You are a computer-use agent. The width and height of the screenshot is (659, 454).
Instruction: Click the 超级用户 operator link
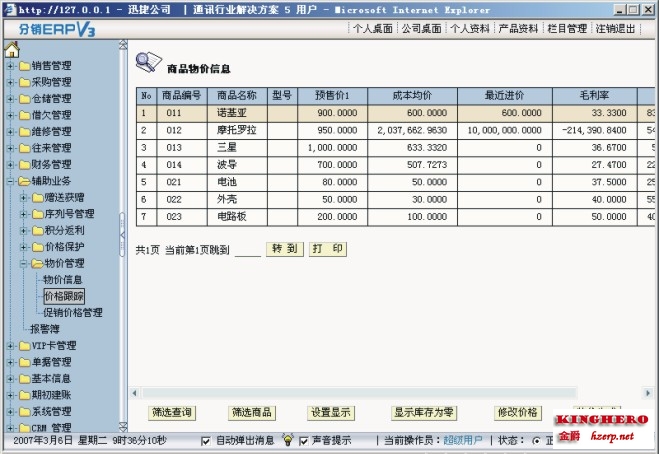point(463,441)
